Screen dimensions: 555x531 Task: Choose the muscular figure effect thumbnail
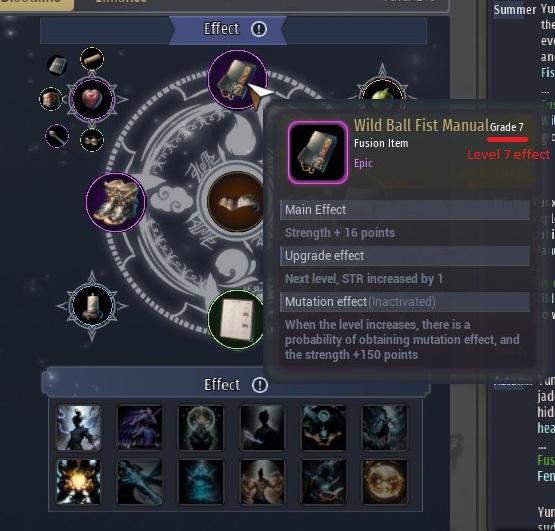[262, 482]
